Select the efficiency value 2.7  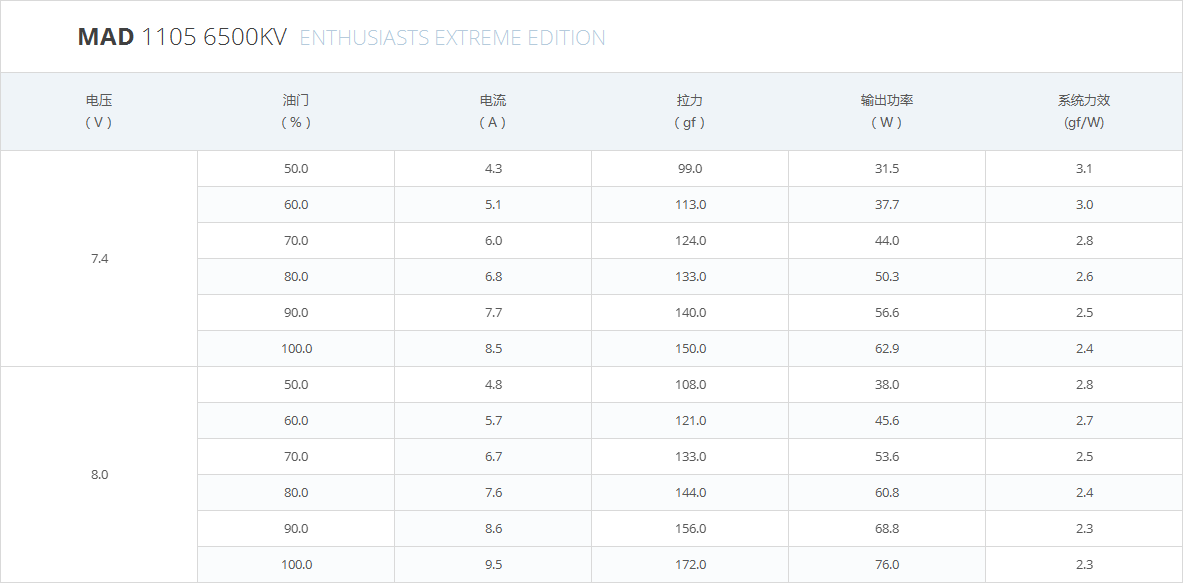click(x=1084, y=421)
